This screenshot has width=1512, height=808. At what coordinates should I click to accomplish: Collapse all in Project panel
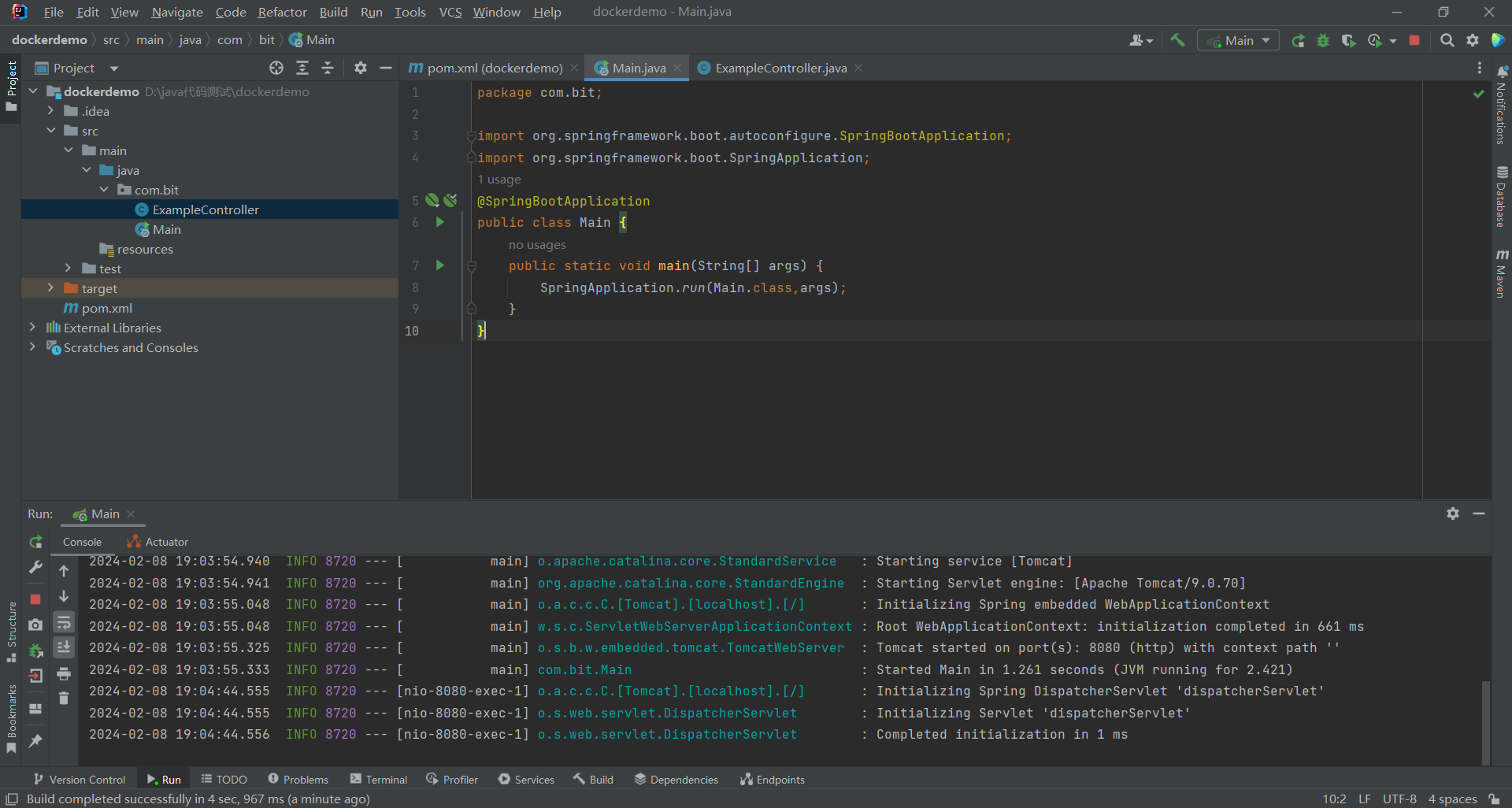pyautogui.click(x=328, y=69)
